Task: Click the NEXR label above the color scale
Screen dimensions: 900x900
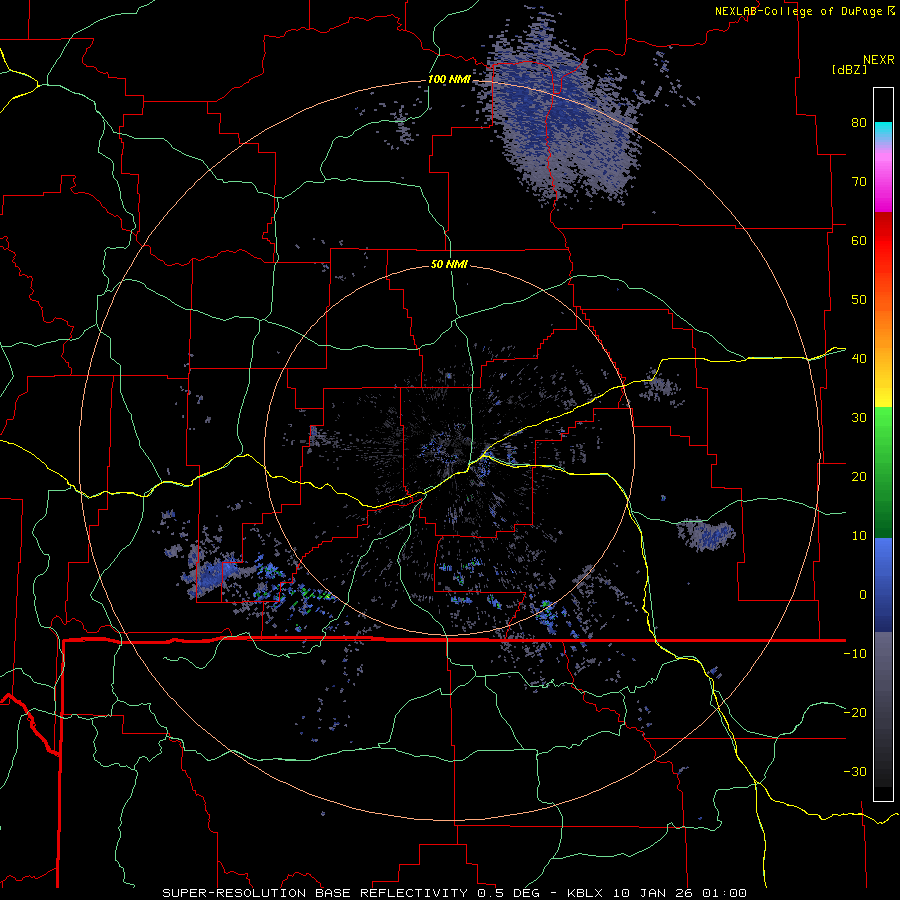Action: (879, 60)
